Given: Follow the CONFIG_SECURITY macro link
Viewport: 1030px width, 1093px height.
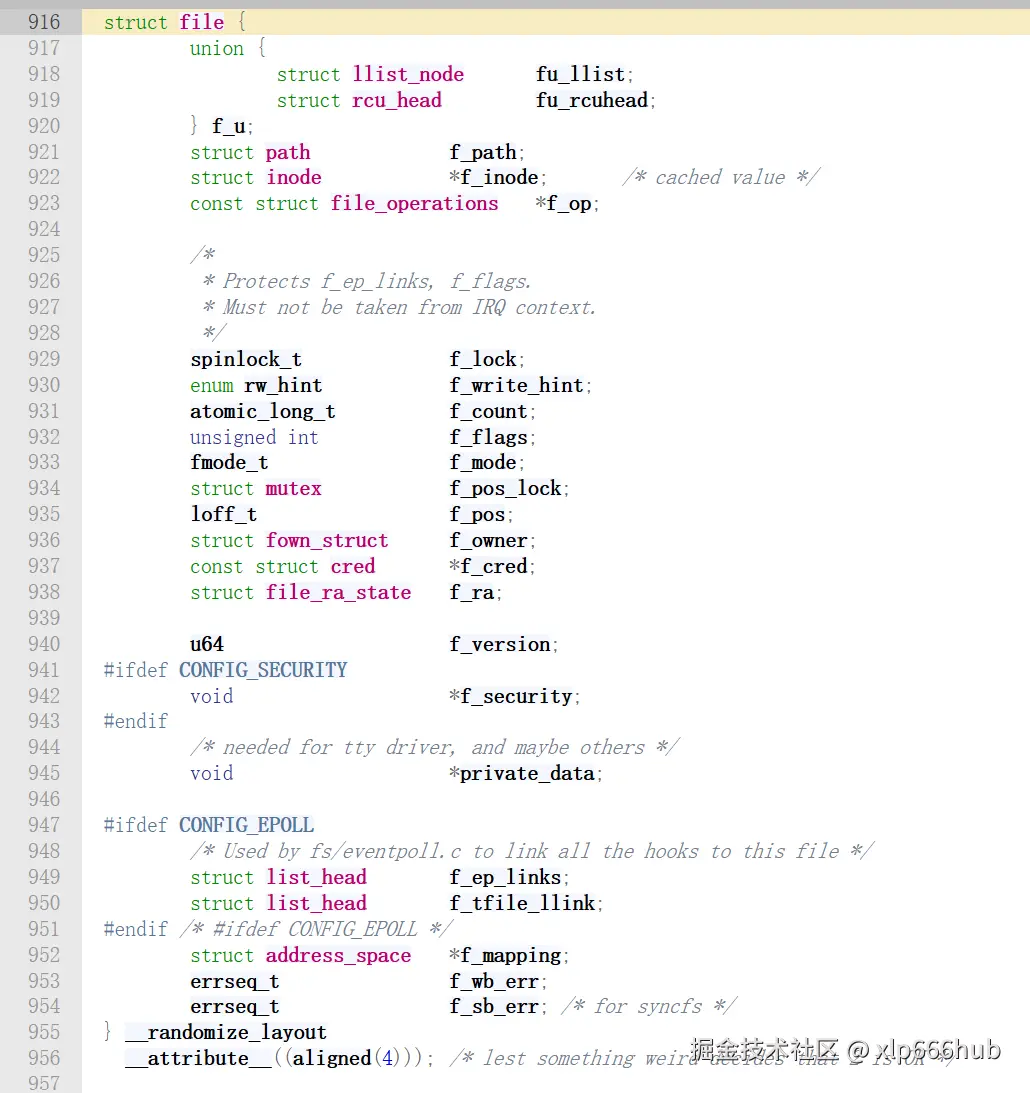Looking at the screenshot, I should click(263, 670).
